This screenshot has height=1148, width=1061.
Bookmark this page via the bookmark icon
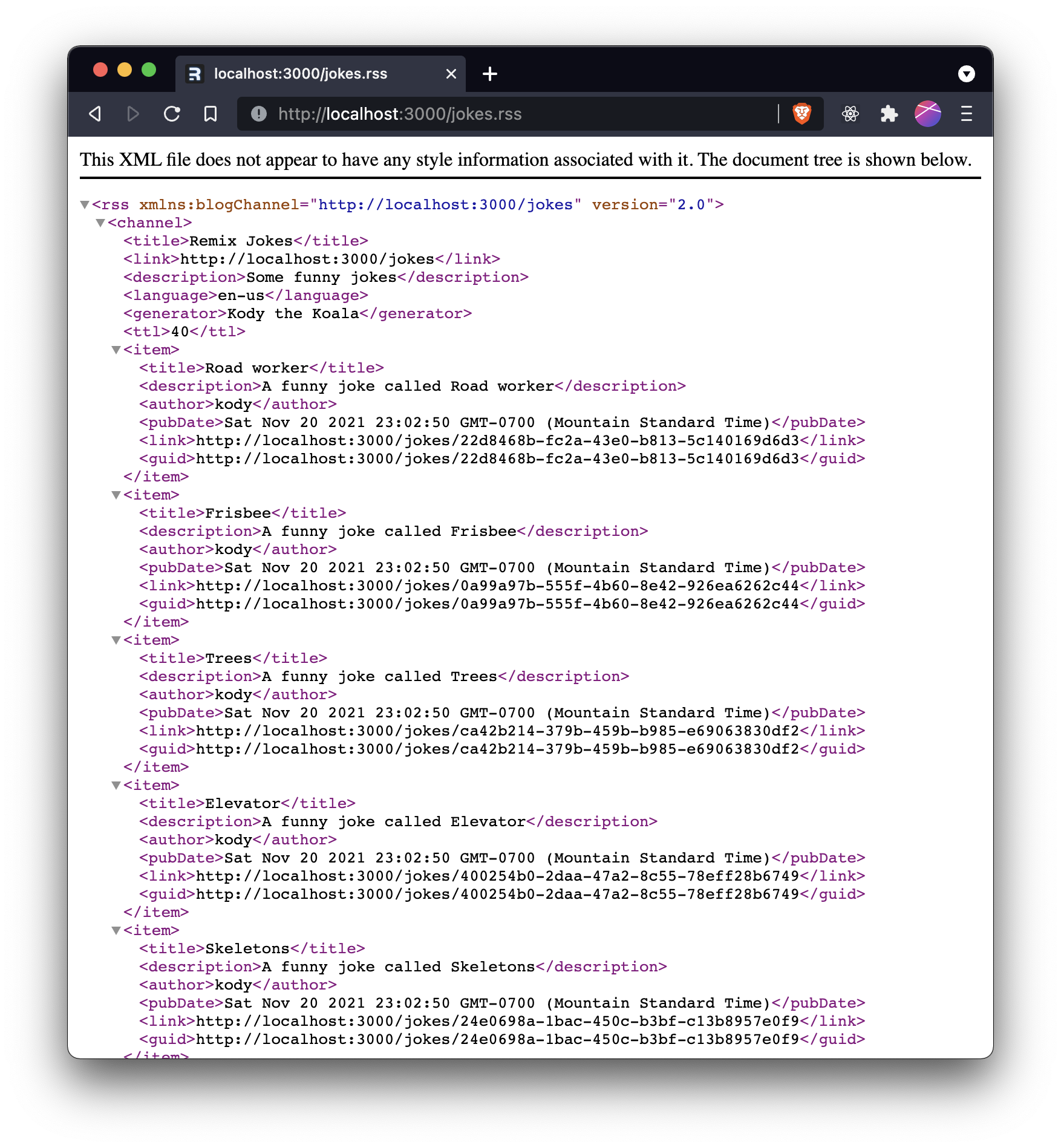pos(211,114)
